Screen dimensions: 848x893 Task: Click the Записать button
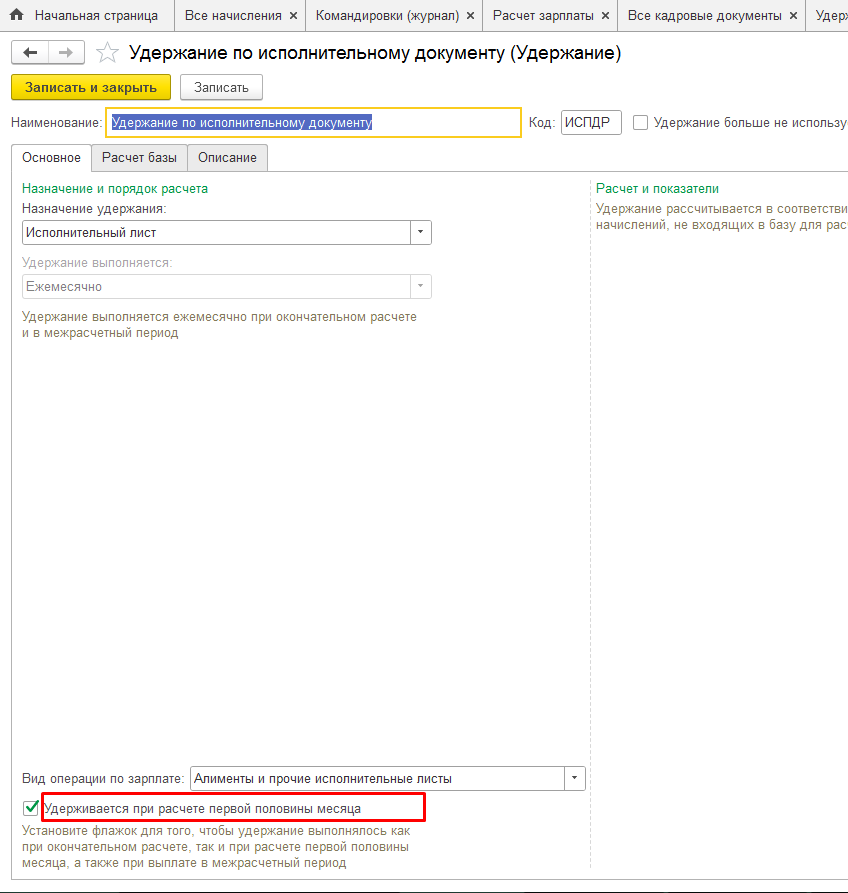[x=221, y=88]
